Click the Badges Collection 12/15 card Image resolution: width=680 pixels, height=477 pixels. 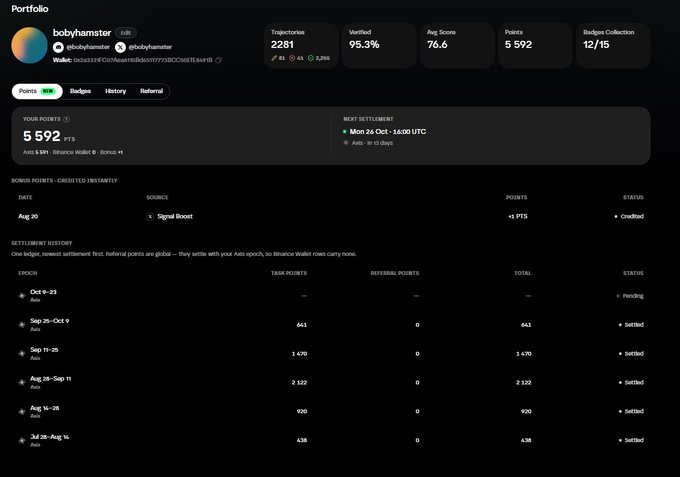click(613, 46)
